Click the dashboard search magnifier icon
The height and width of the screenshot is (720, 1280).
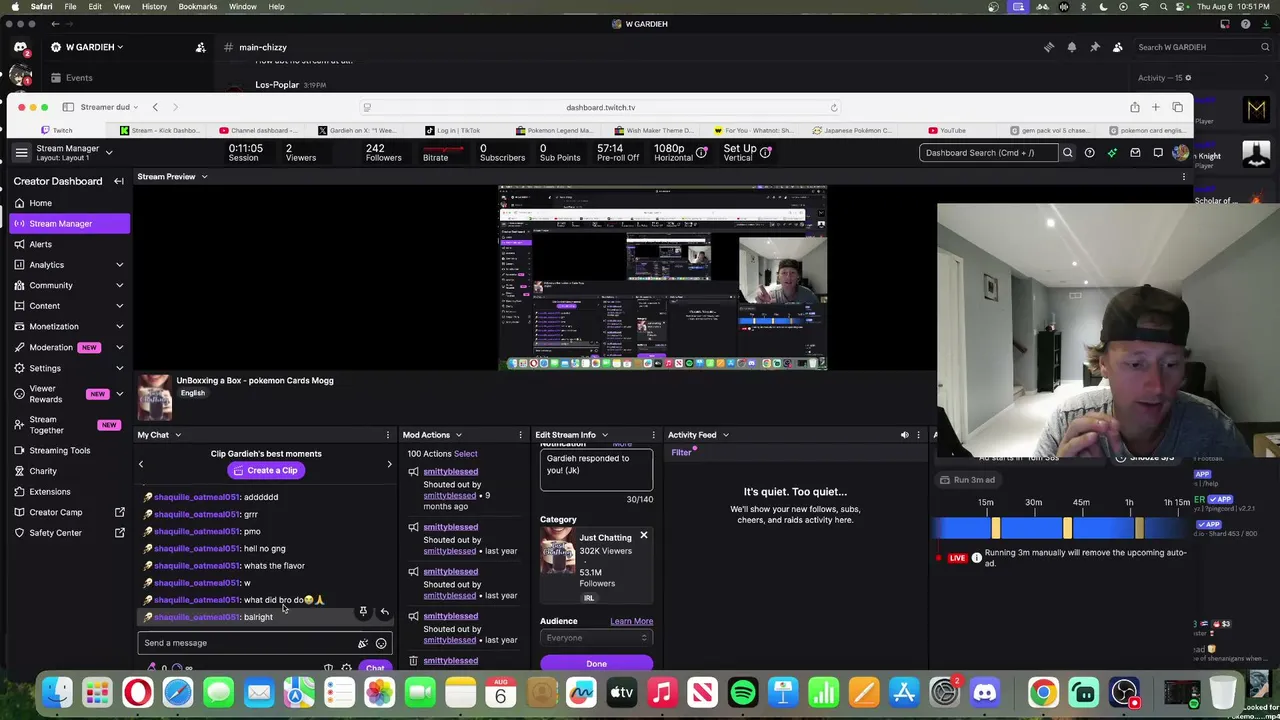pos(1067,153)
